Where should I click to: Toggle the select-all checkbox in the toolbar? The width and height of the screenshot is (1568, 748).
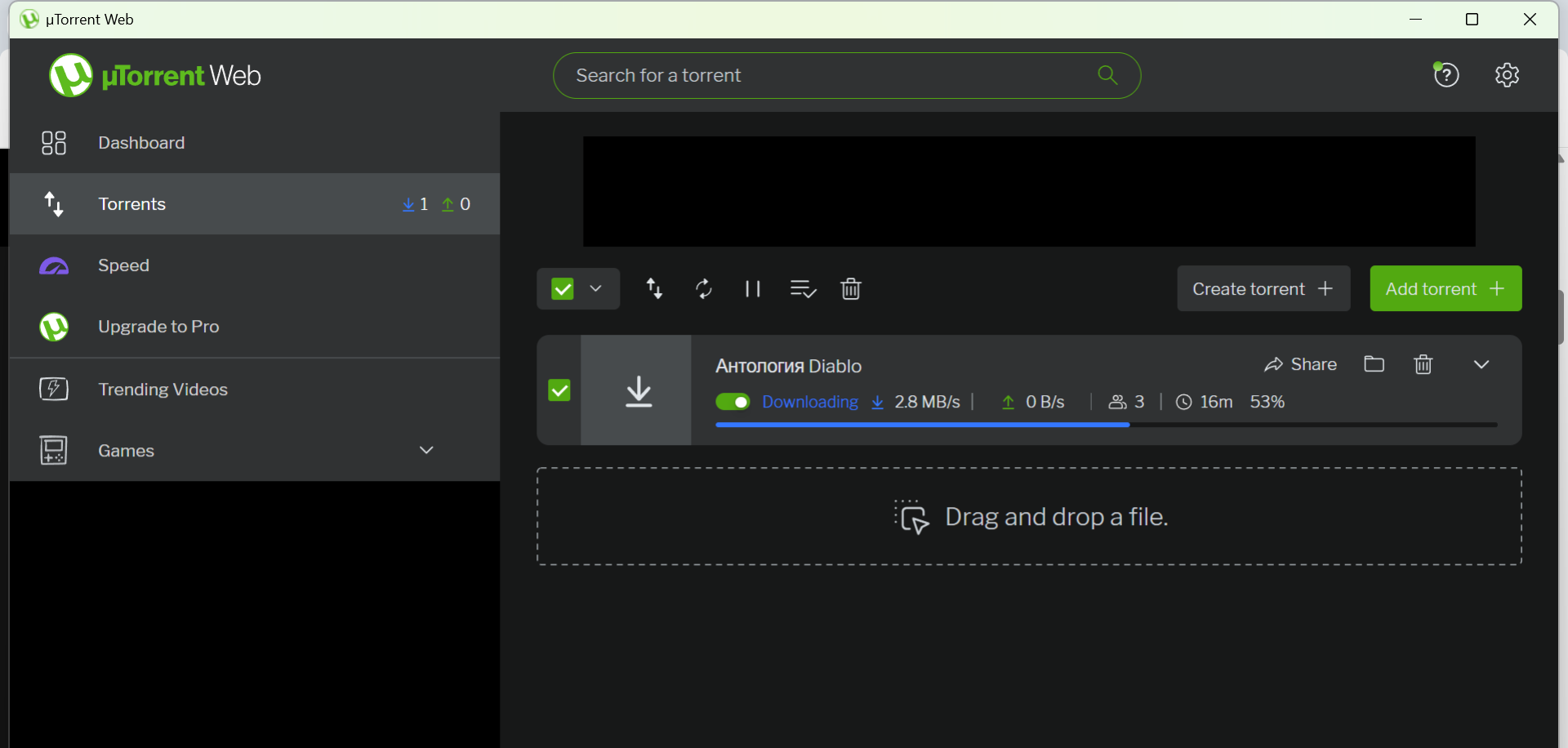point(563,289)
